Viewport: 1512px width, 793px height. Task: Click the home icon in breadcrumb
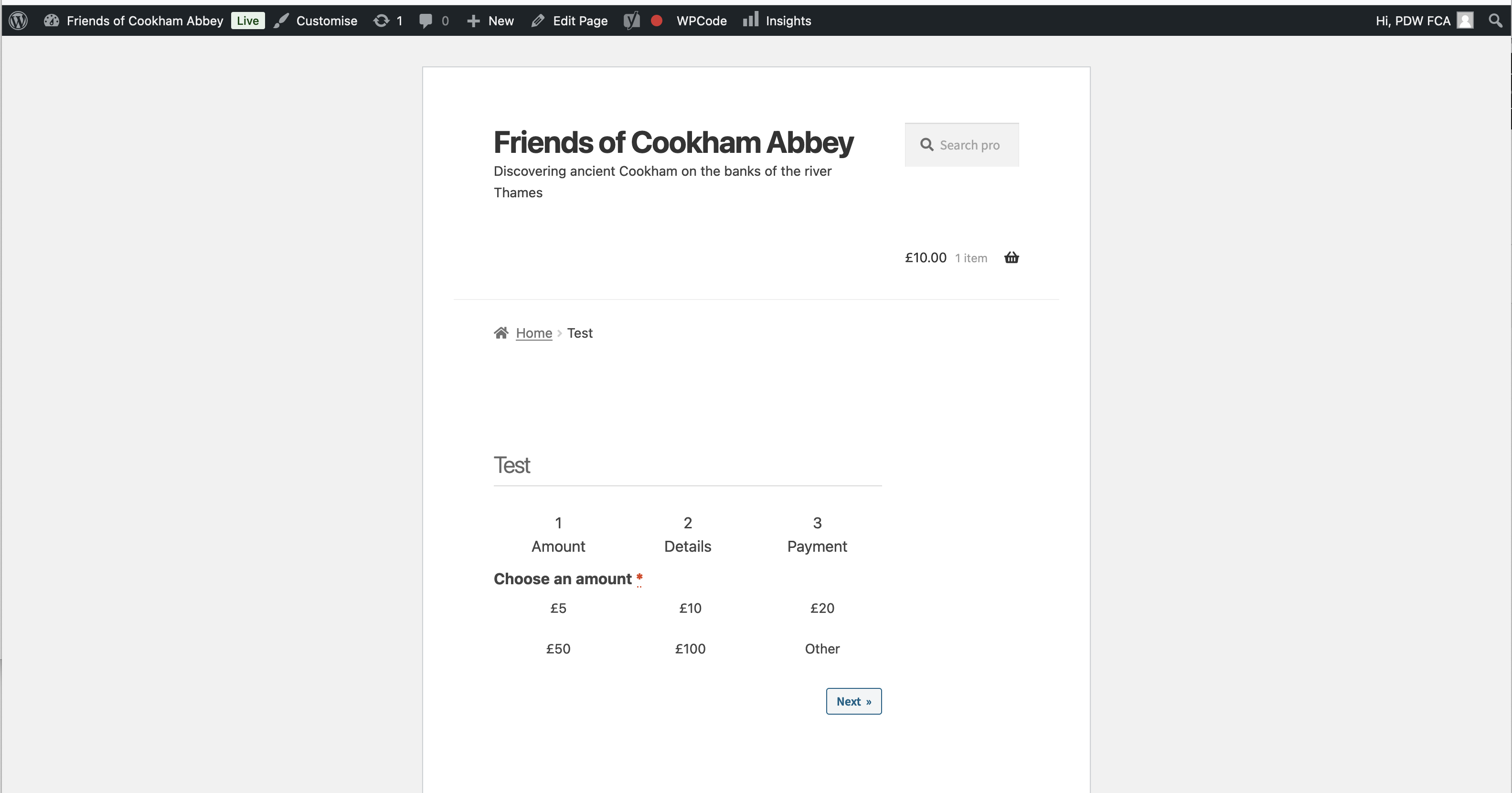500,333
